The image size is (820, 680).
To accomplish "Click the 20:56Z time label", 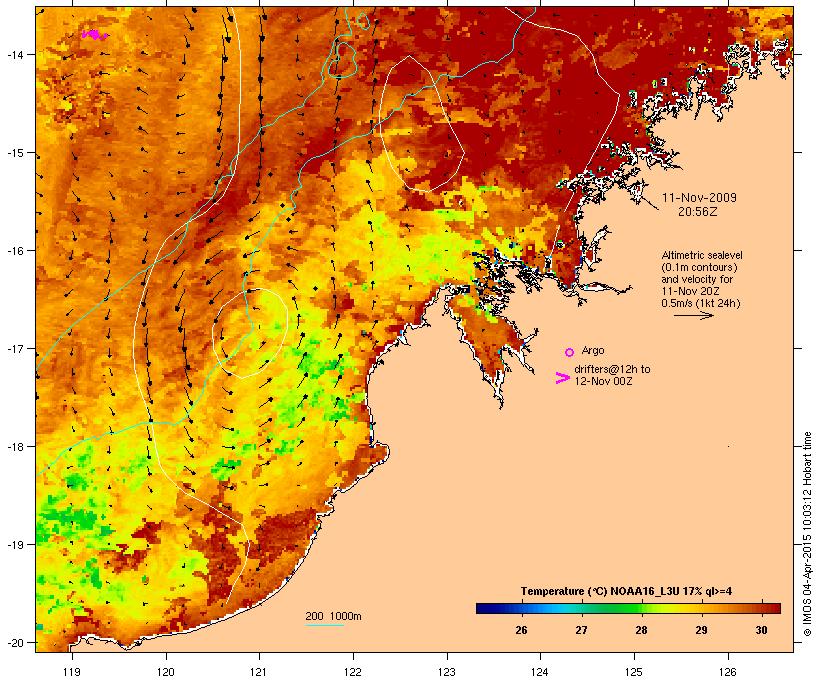I will (x=698, y=212).
